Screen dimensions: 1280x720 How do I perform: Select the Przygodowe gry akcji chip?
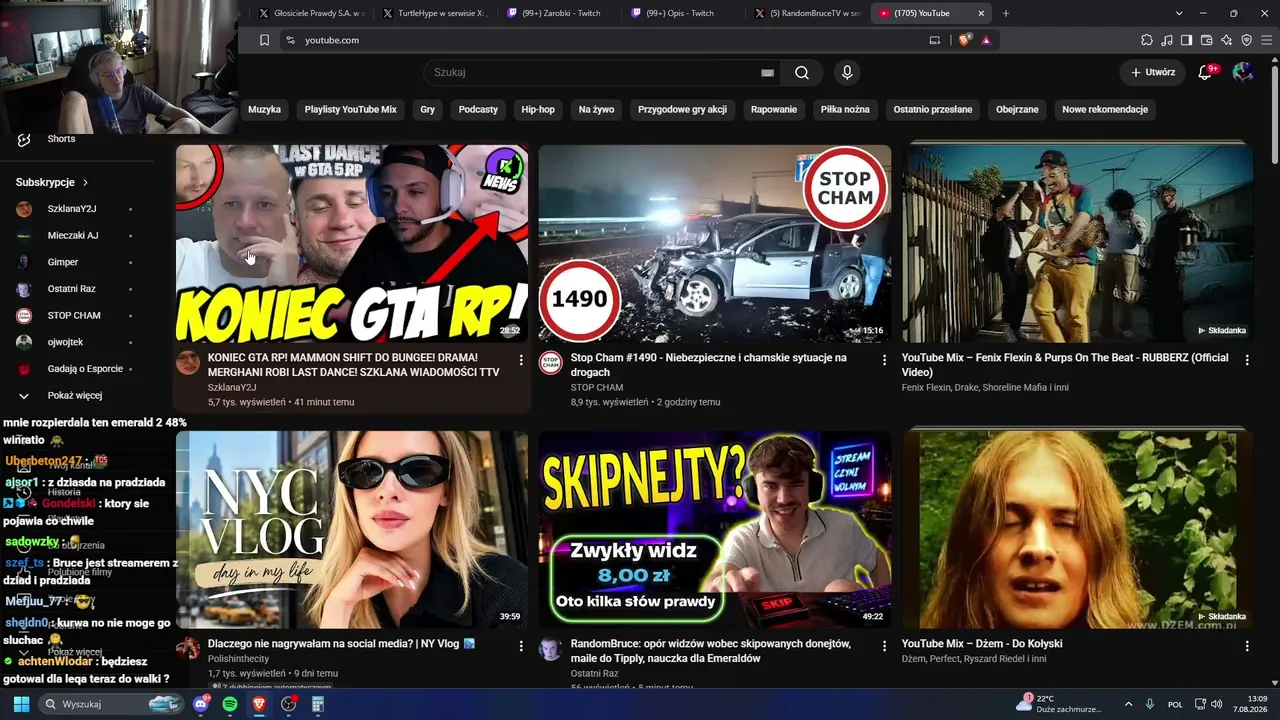683,109
